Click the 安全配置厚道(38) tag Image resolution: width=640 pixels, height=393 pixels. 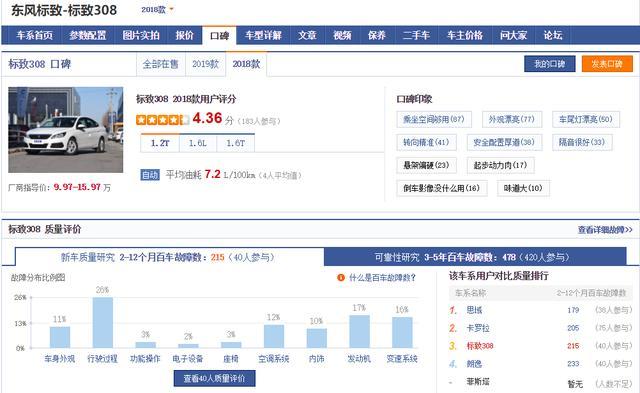(504, 142)
